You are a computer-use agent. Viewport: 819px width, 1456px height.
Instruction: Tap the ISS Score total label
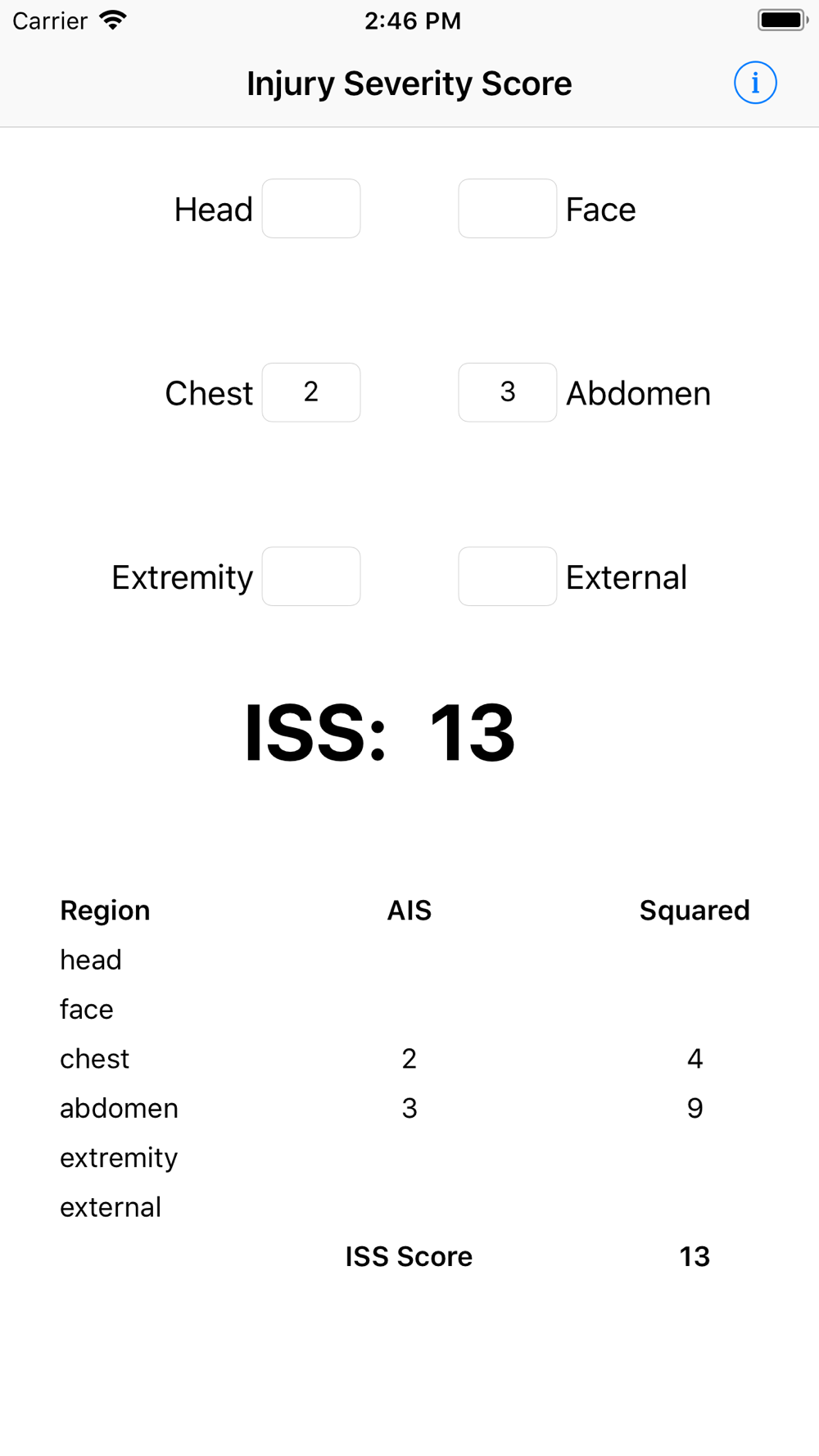(409, 1256)
